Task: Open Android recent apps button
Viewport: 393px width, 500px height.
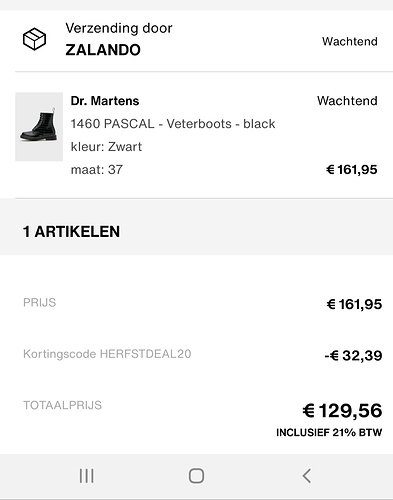Action: coord(86,476)
